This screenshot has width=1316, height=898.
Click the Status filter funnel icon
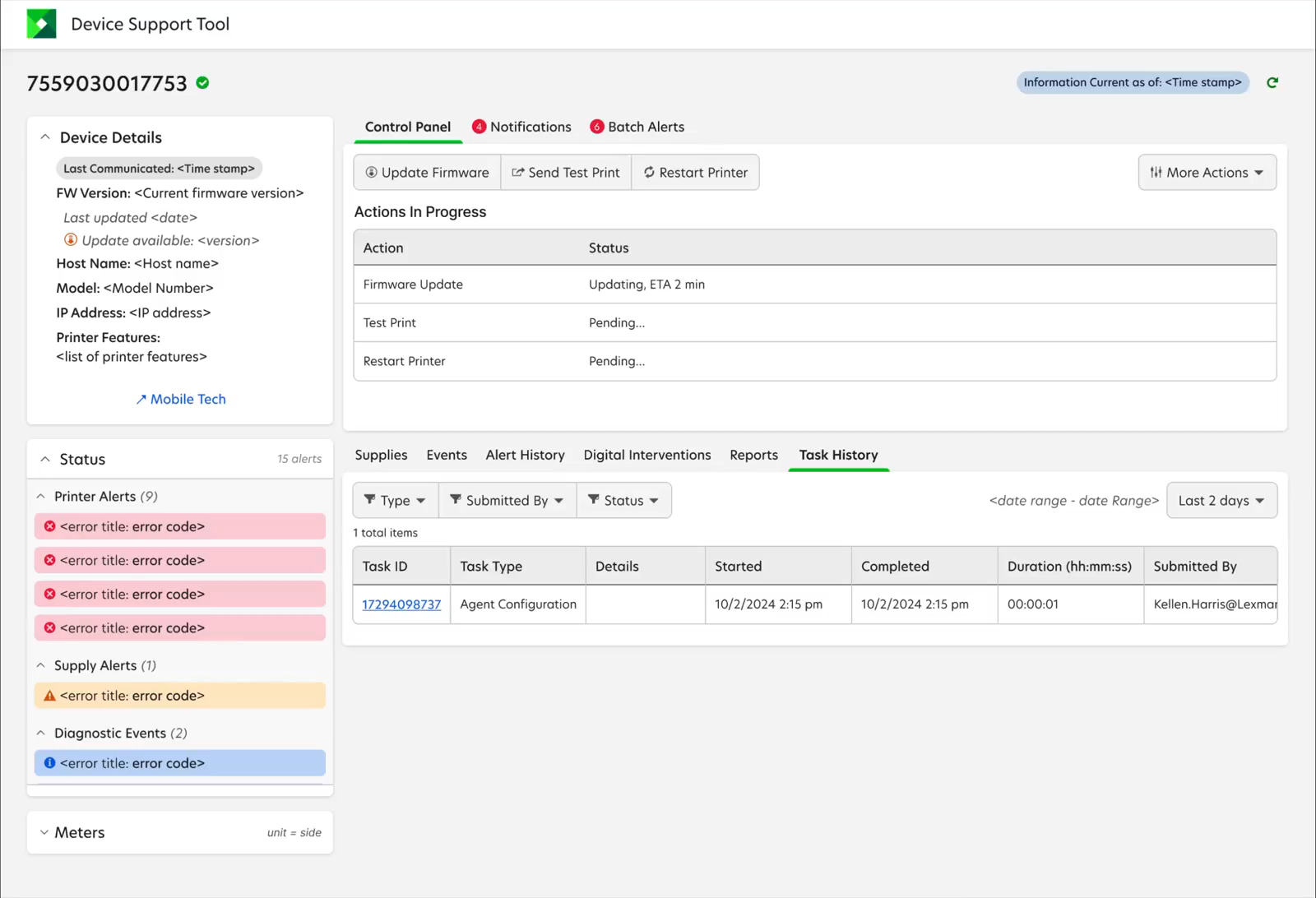(594, 500)
